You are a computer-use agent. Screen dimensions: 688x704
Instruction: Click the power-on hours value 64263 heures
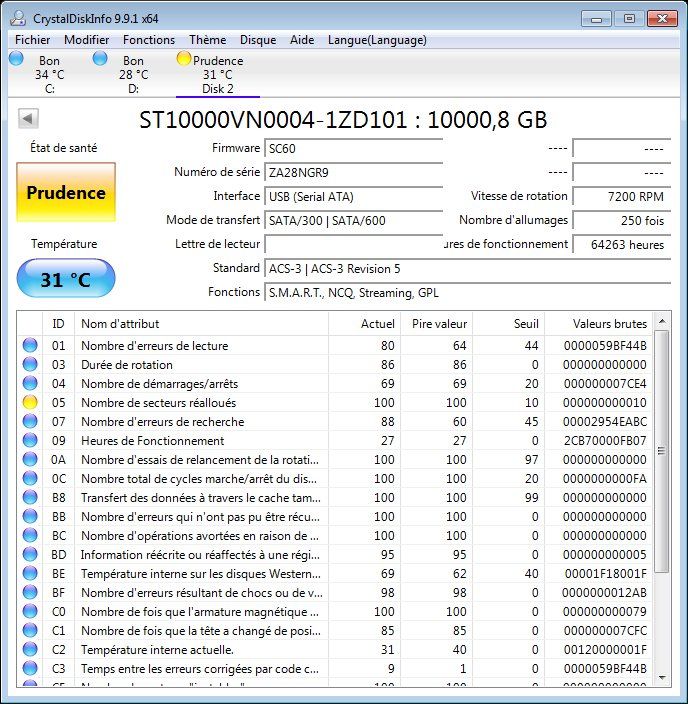[622, 245]
